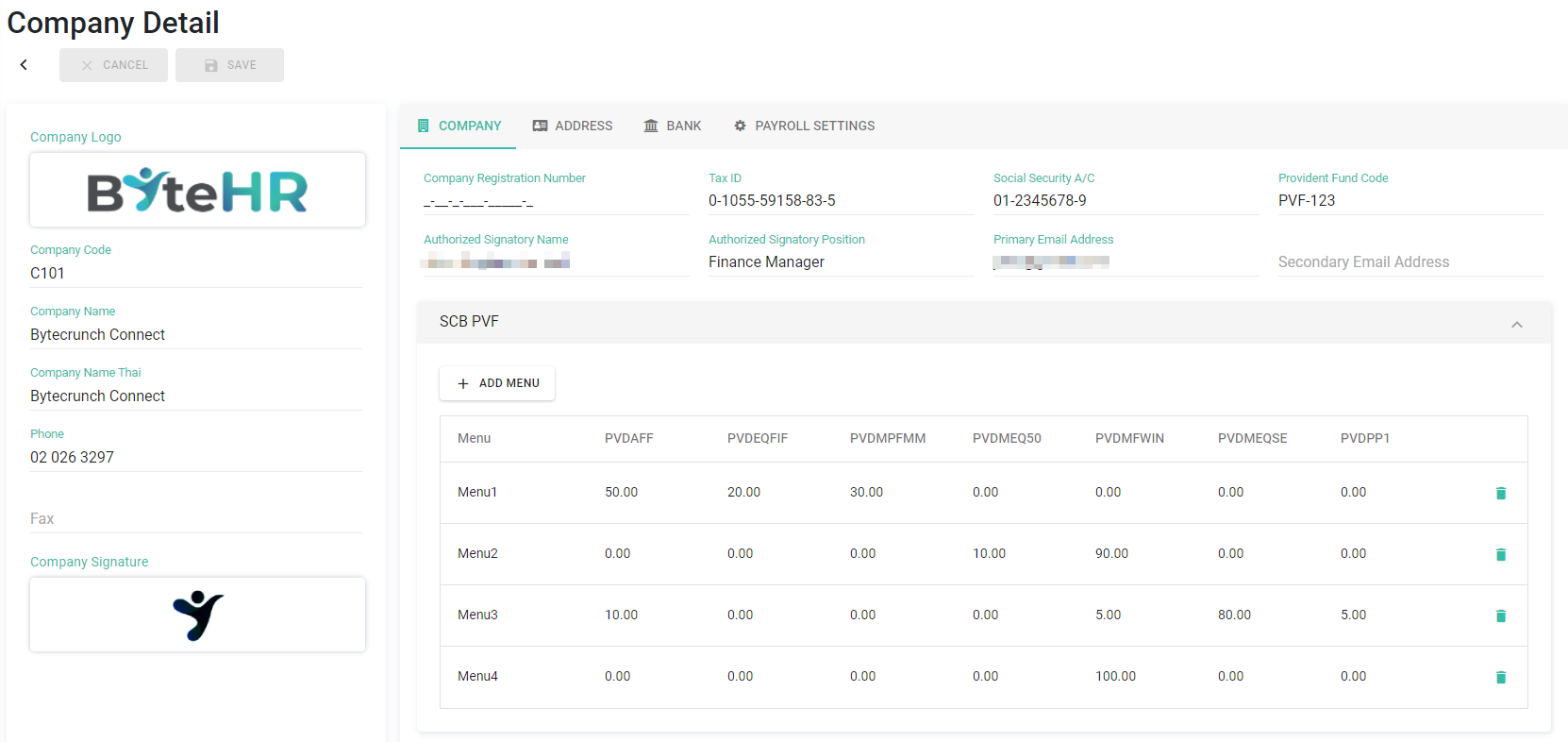The height and width of the screenshot is (742, 1568).
Task: Switch to the Company tab
Action: click(459, 126)
